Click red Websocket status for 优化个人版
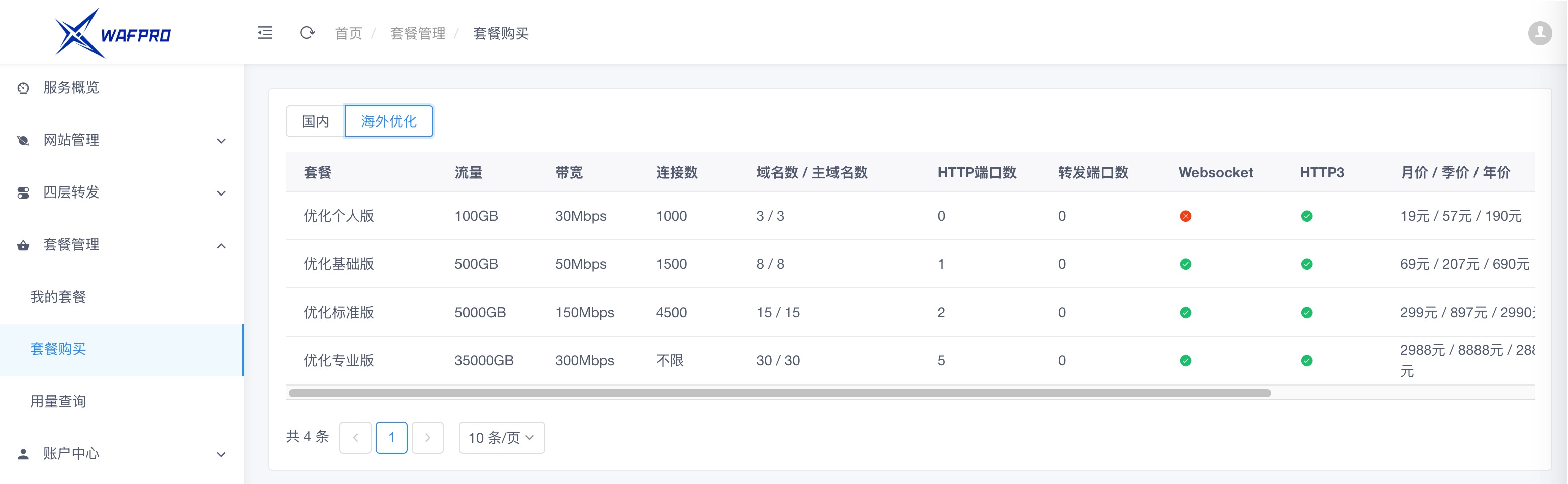Screen dimensions: 1568x484 click(1185, 216)
